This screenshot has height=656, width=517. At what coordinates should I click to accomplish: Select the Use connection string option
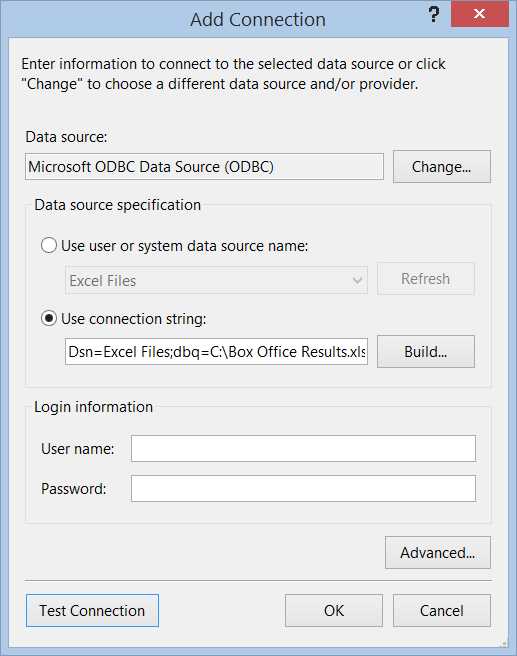pos(49,319)
